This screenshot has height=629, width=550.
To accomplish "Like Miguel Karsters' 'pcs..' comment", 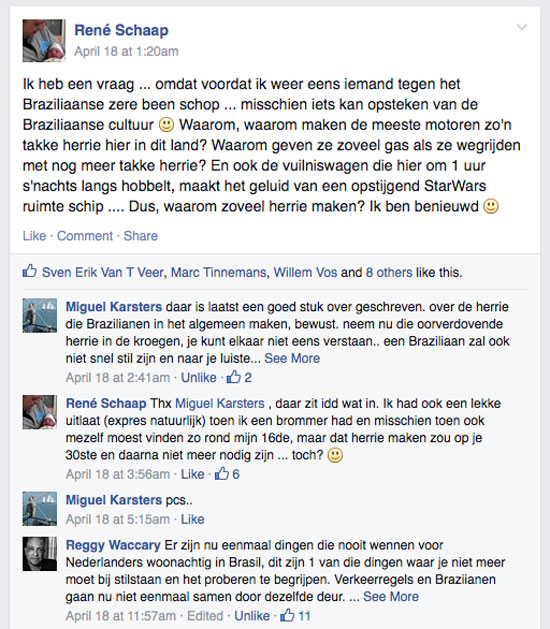I will click(193, 519).
